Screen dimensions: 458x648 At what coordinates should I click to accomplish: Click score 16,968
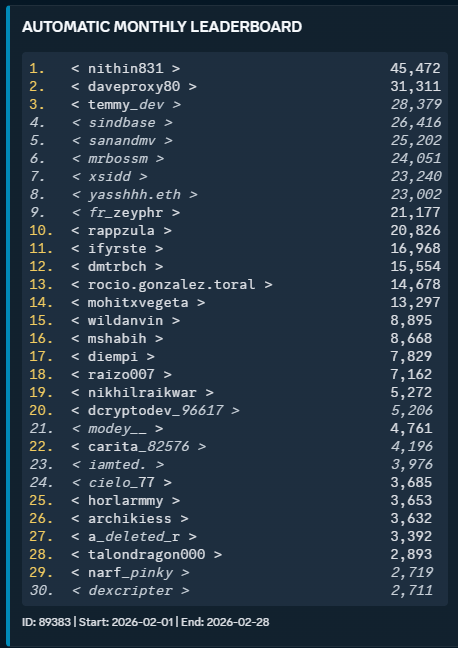pos(415,249)
